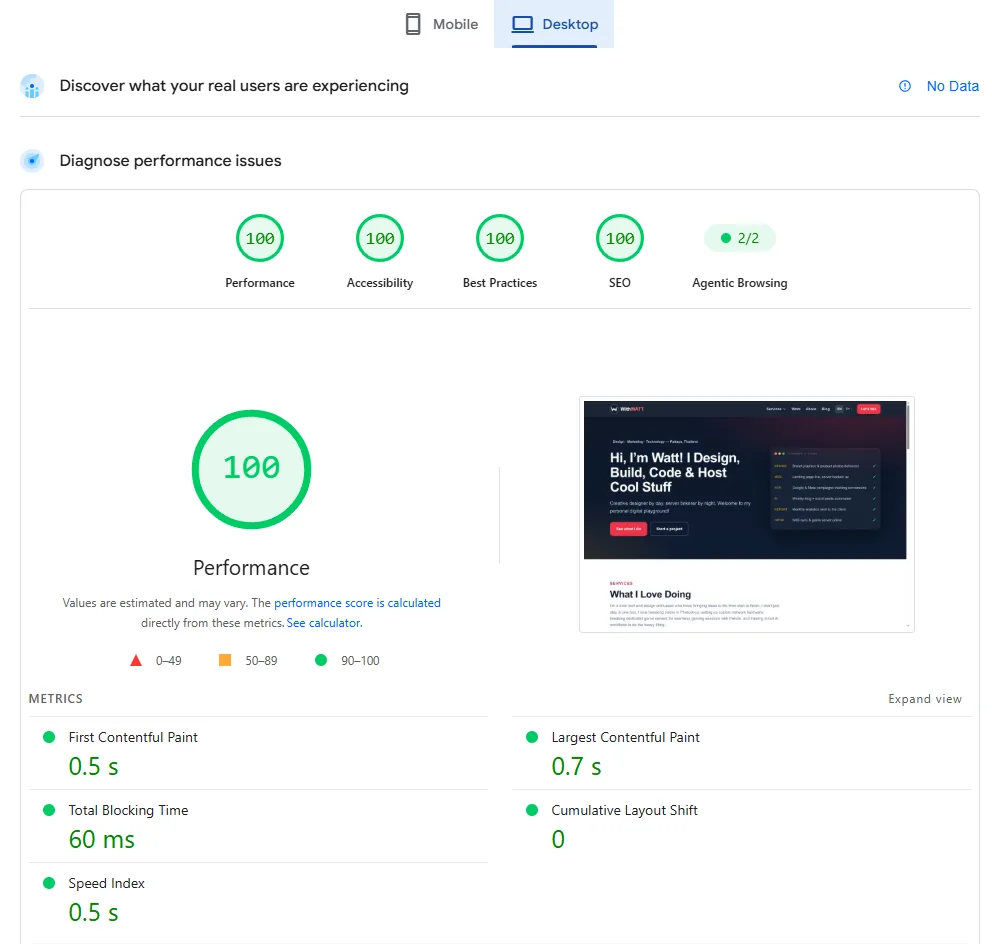The width and height of the screenshot is (992, 944).
Task: Click the Cumulative Layout Shift value 0
Action: (x=558, y=840)
